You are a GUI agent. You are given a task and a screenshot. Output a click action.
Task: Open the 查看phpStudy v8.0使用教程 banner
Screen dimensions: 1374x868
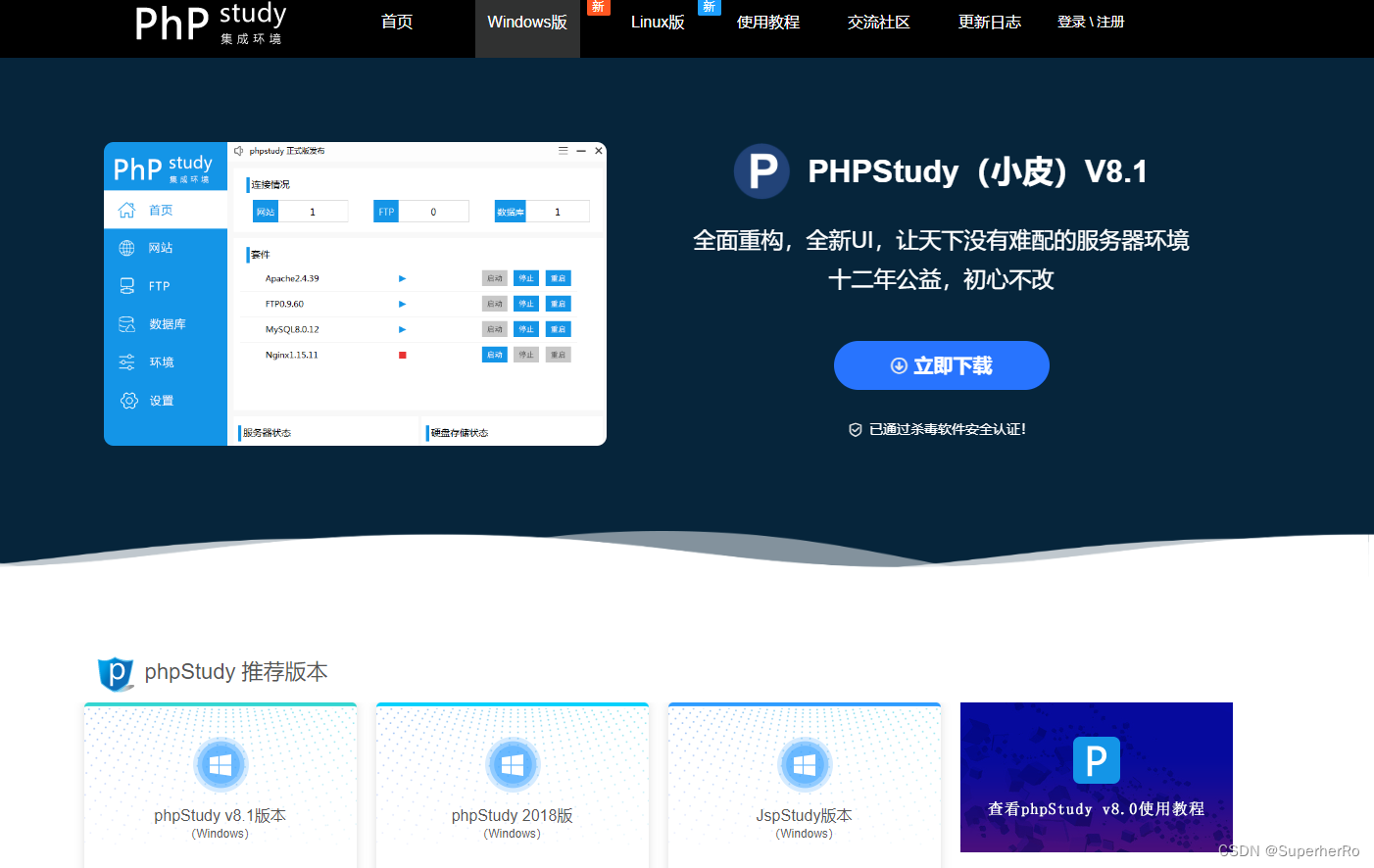(x=1096, y=778)
